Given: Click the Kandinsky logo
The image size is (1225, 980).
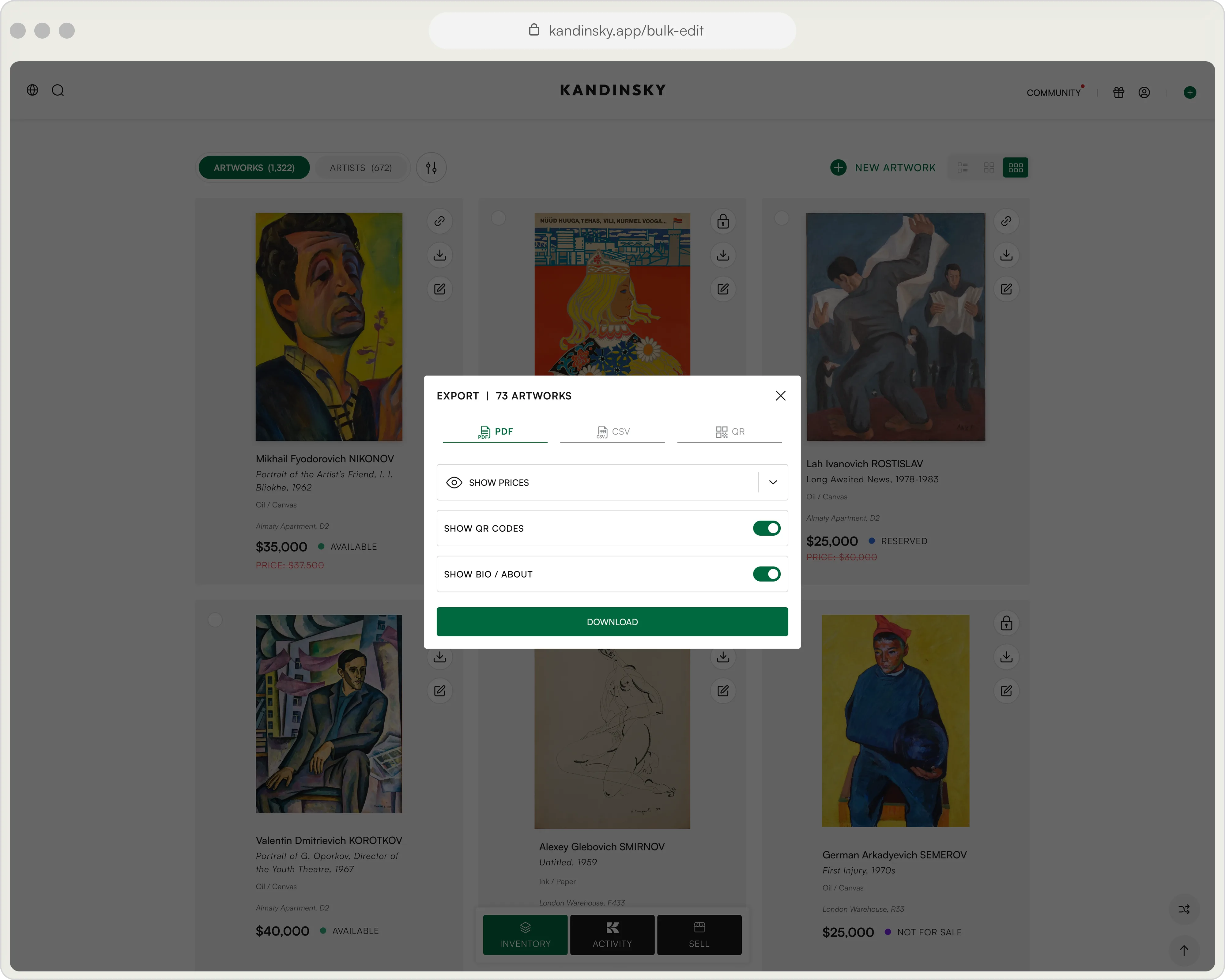Looking at the screenshot, I should coord(612,90).
